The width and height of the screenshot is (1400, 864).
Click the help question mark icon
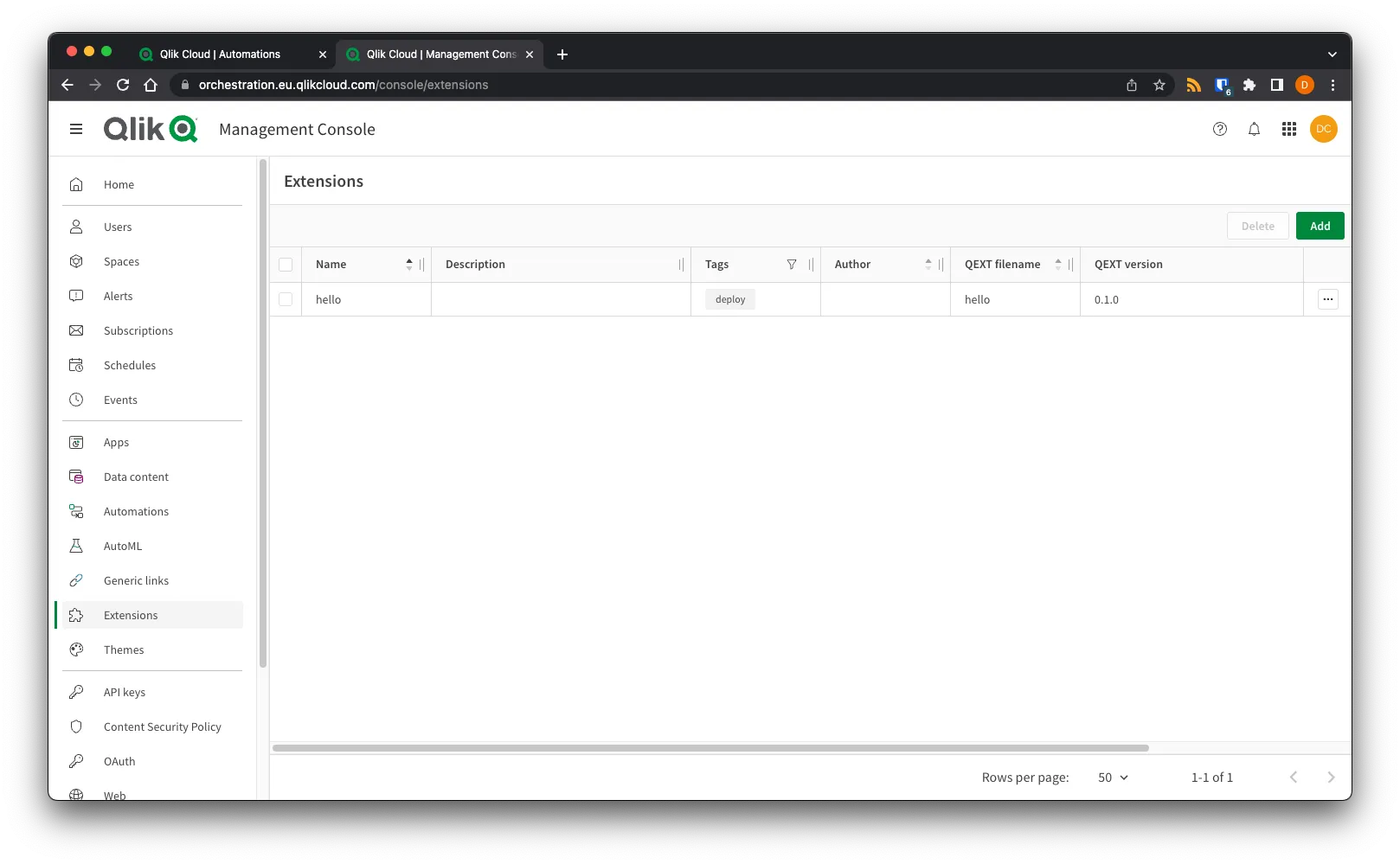[x=1220, y=129]
